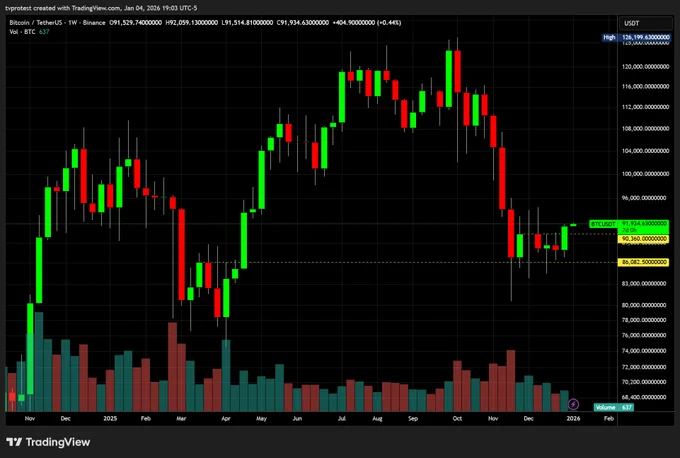Click the 100,000 price axis value

(x=645, y=173)
